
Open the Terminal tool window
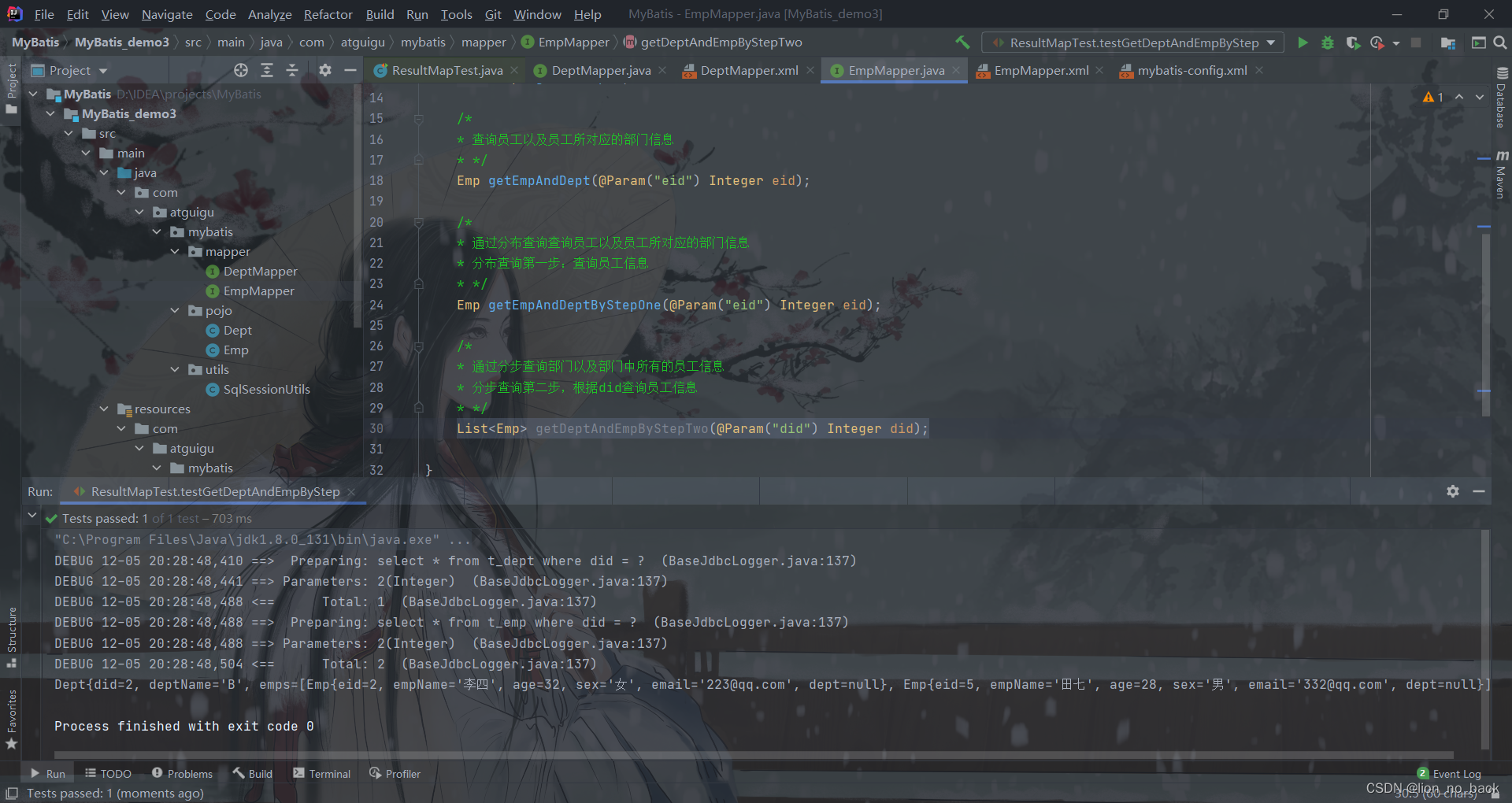321,774
